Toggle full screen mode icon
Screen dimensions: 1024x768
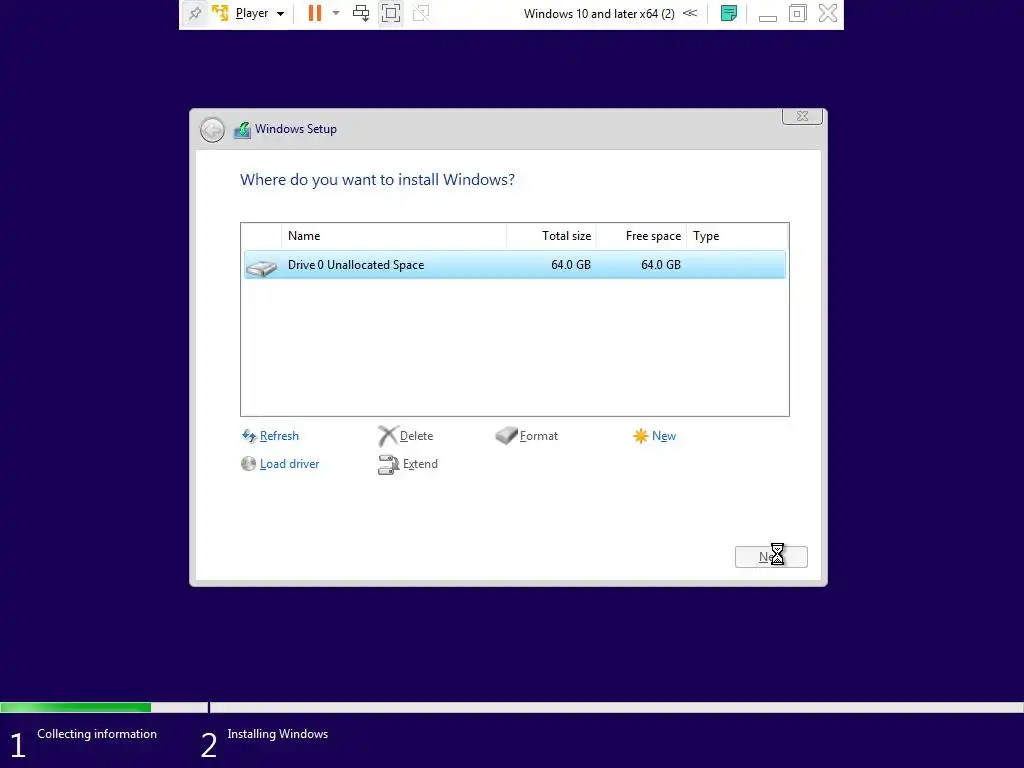[391, 13]
